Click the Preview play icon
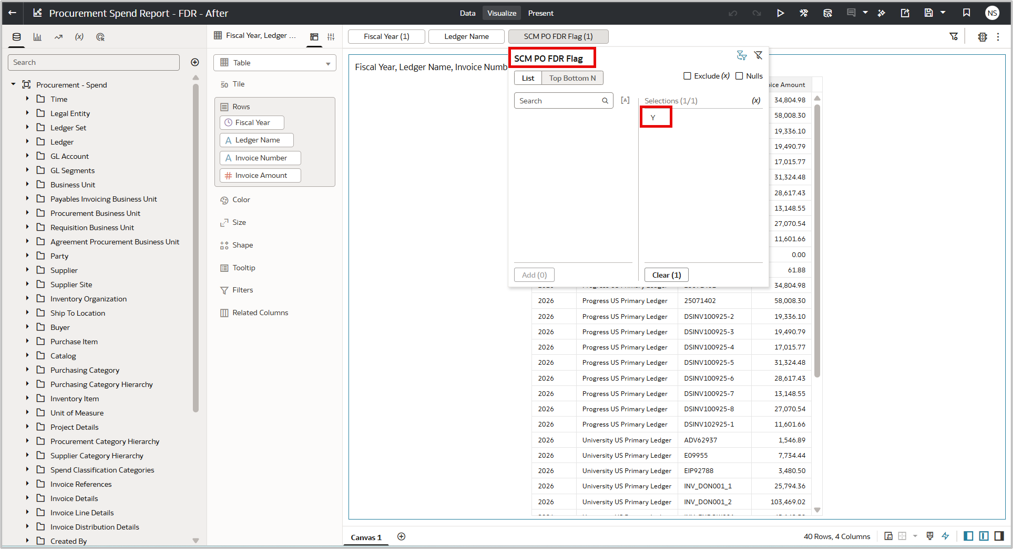1013x549 pixels. tap(780, 13)
